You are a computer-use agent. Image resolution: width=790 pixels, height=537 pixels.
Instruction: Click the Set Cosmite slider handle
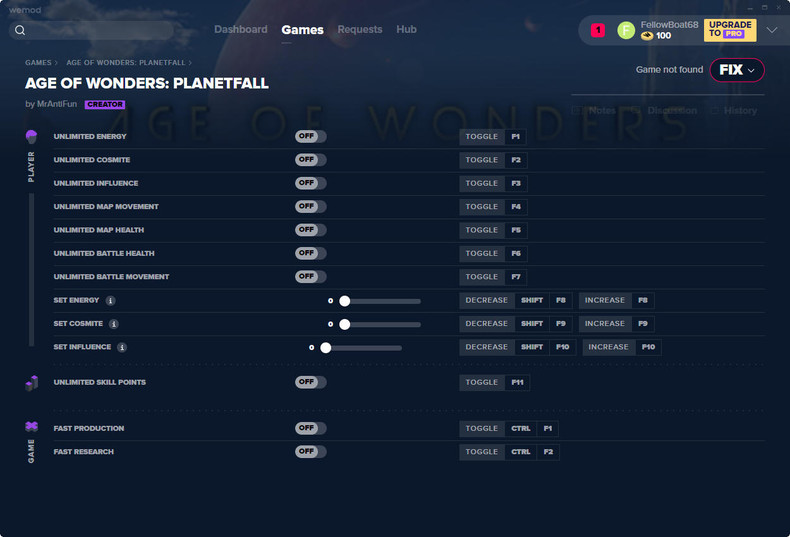[345, 324]
